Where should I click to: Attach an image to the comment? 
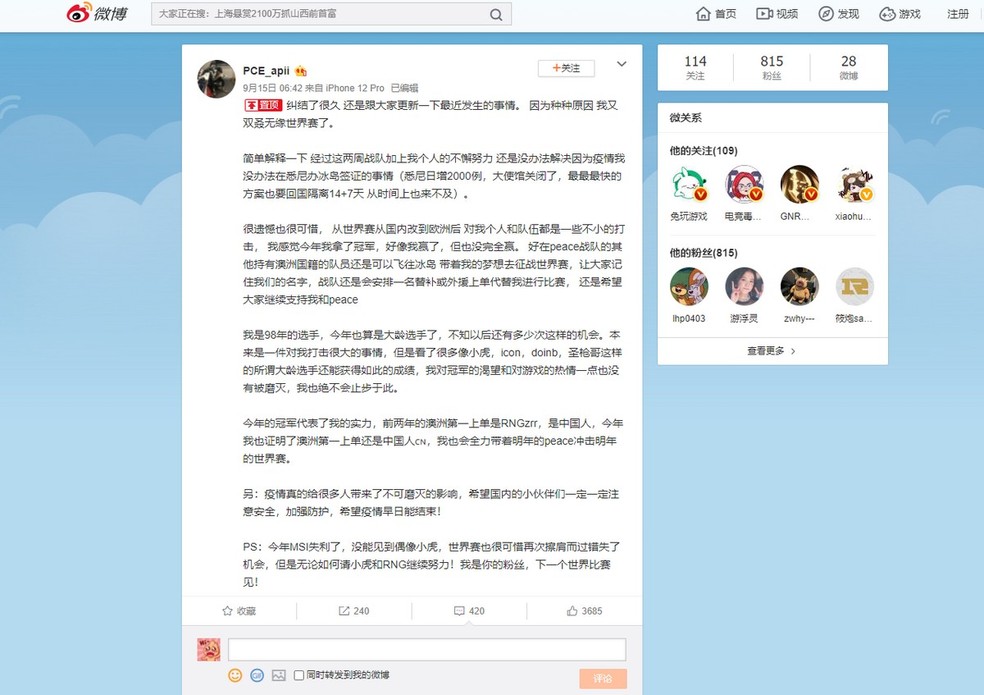pos(279,675)
